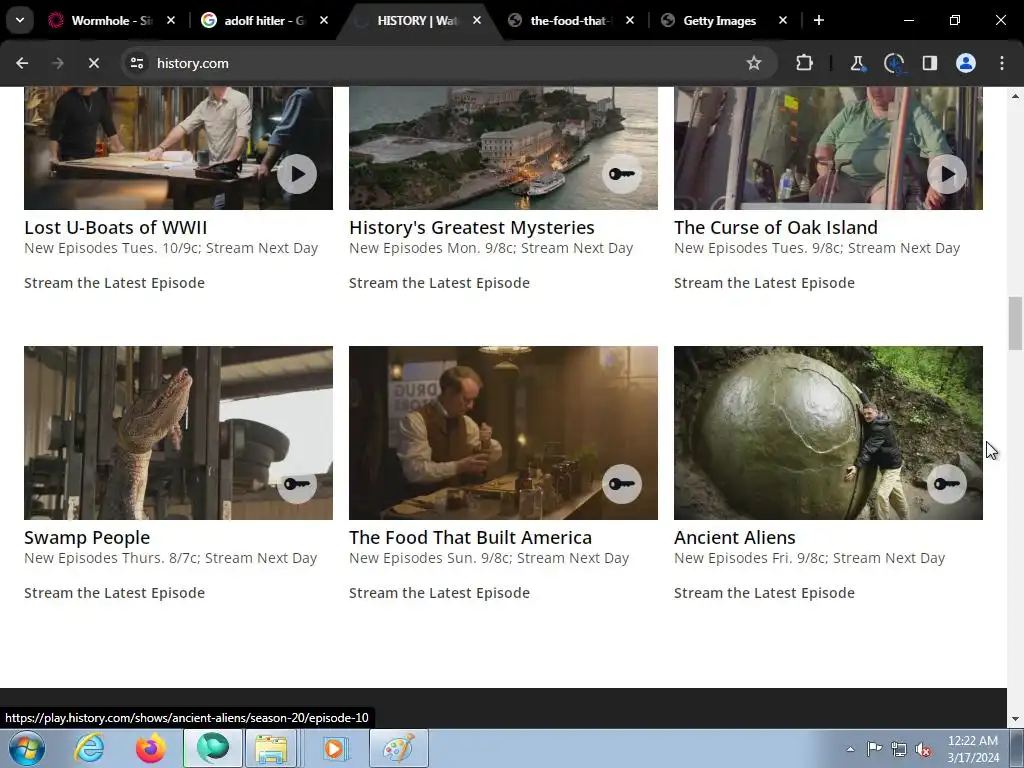Go back to previous page
Screen dimensions: 1024x768
point(22,63)
